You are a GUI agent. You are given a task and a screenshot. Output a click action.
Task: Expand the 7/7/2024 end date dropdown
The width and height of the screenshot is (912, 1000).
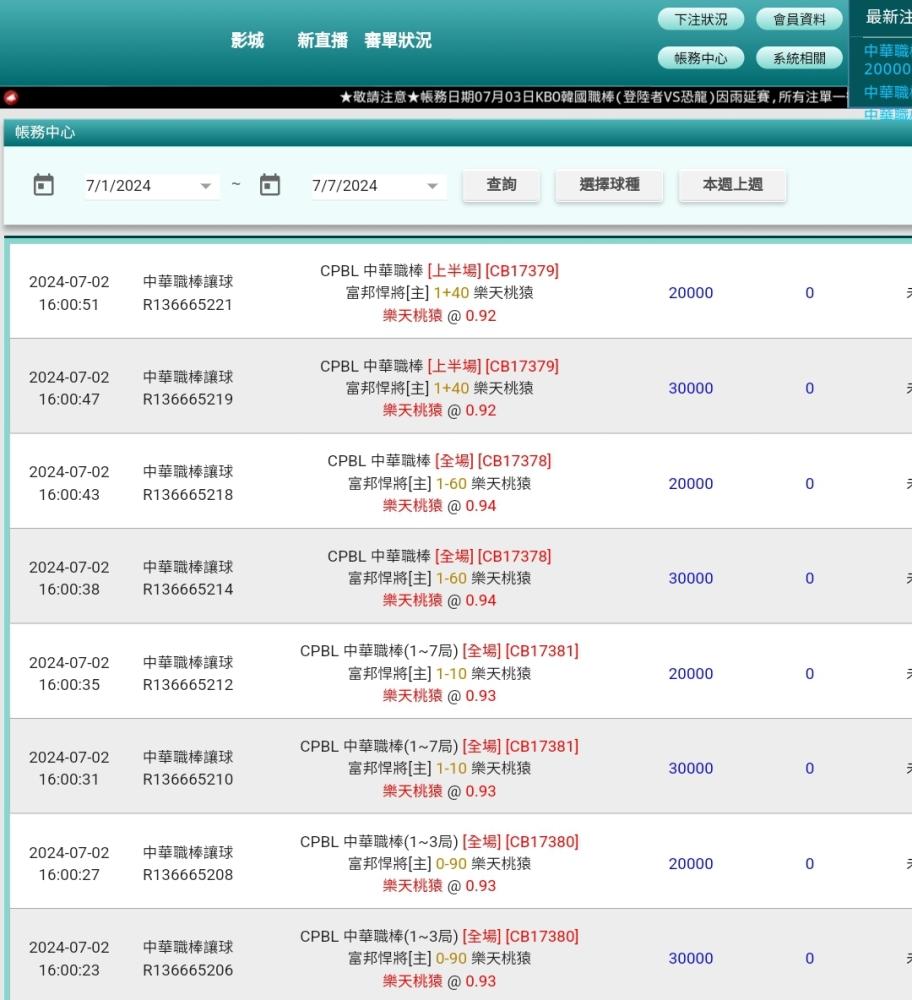pos(432,186)
